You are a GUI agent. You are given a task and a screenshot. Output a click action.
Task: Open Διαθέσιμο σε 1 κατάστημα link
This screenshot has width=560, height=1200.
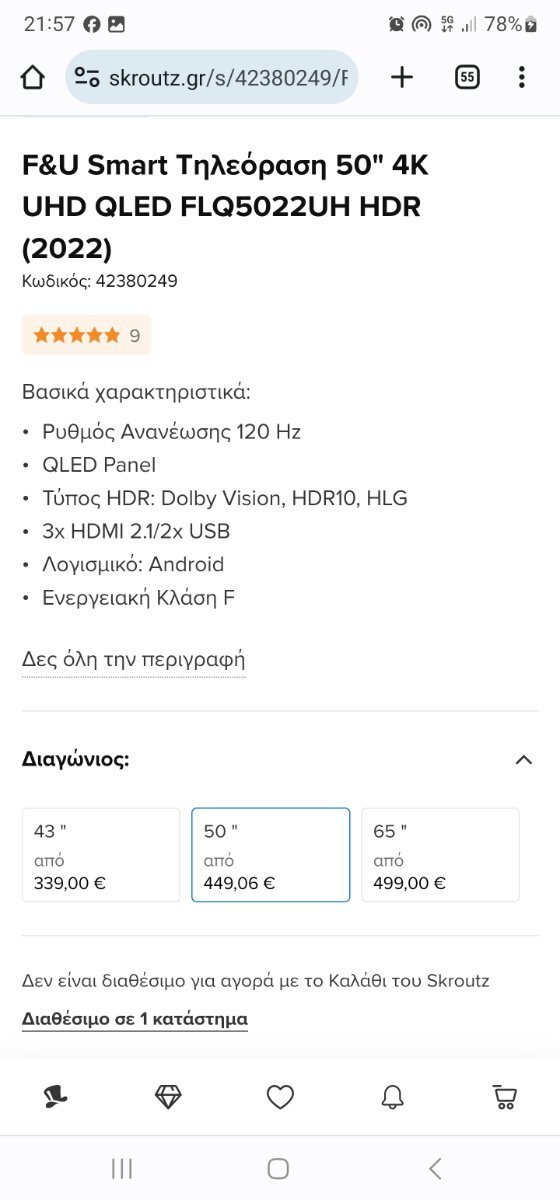click(135, 1019)
